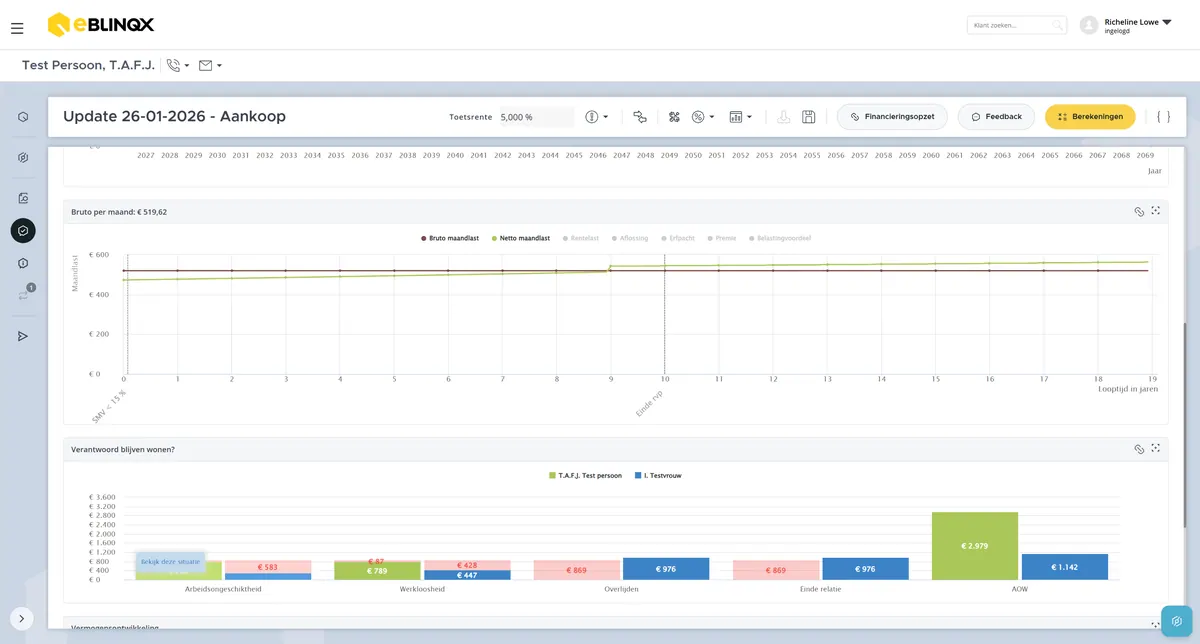
Task: Open the hamburger menu
Action: pos(17,29)
